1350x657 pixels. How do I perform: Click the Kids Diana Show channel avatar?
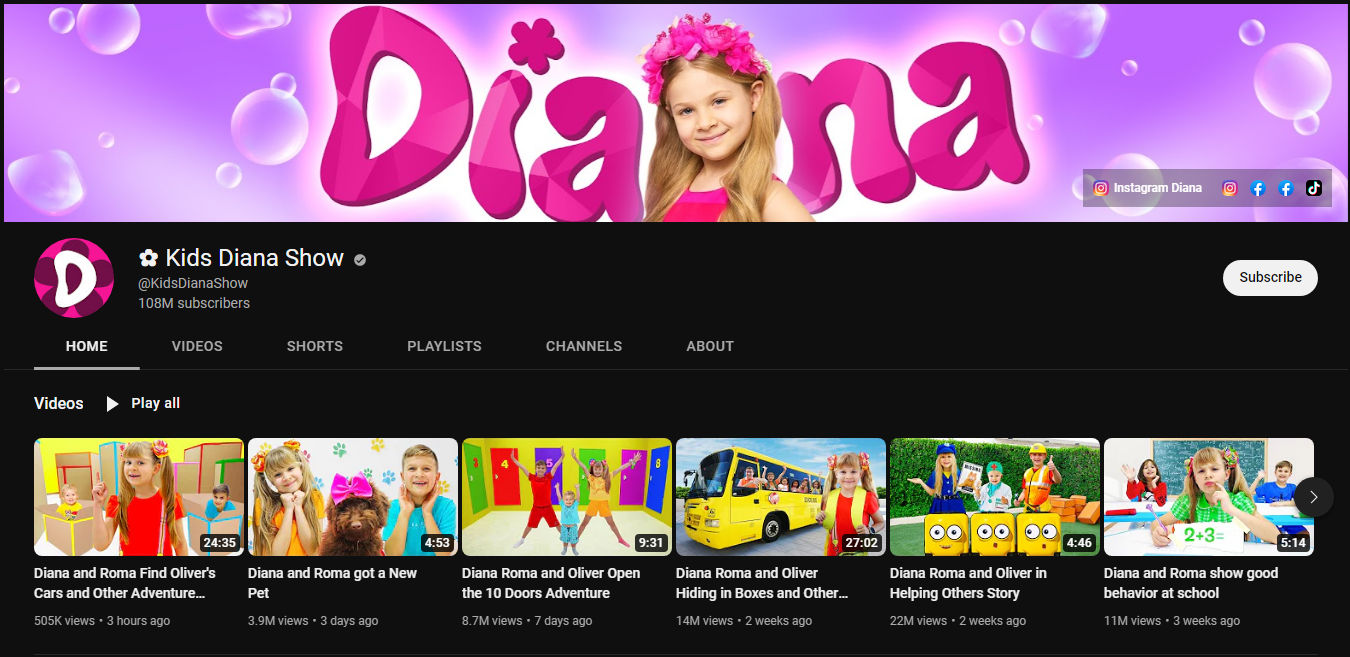tap(74, 278)
